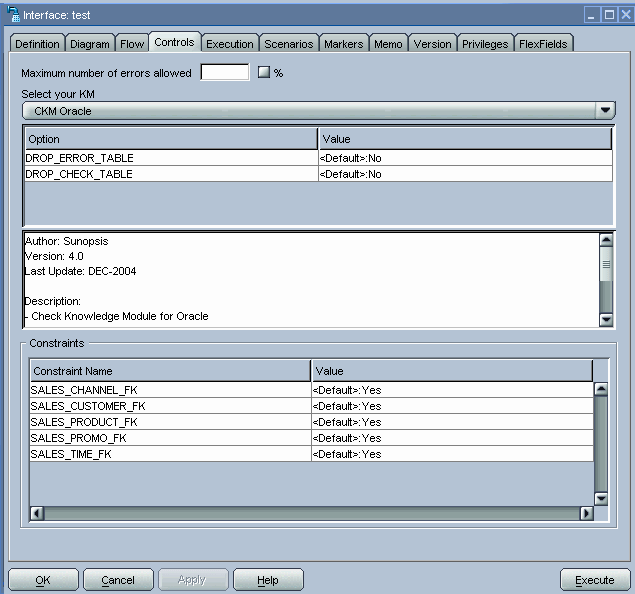Image resolution: width=635 pixels, height=594 pixels.
Task: Minimize the Interface: test window
Action: click(x=591, y=15)
